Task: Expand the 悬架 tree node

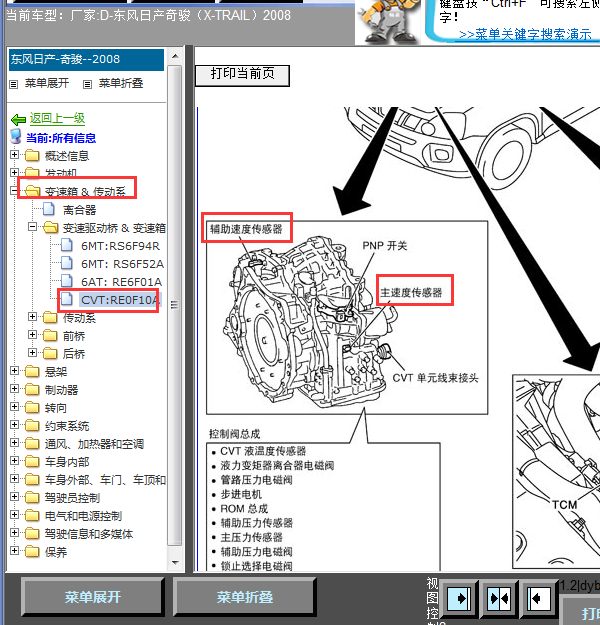Action: [x=14, y=371]
